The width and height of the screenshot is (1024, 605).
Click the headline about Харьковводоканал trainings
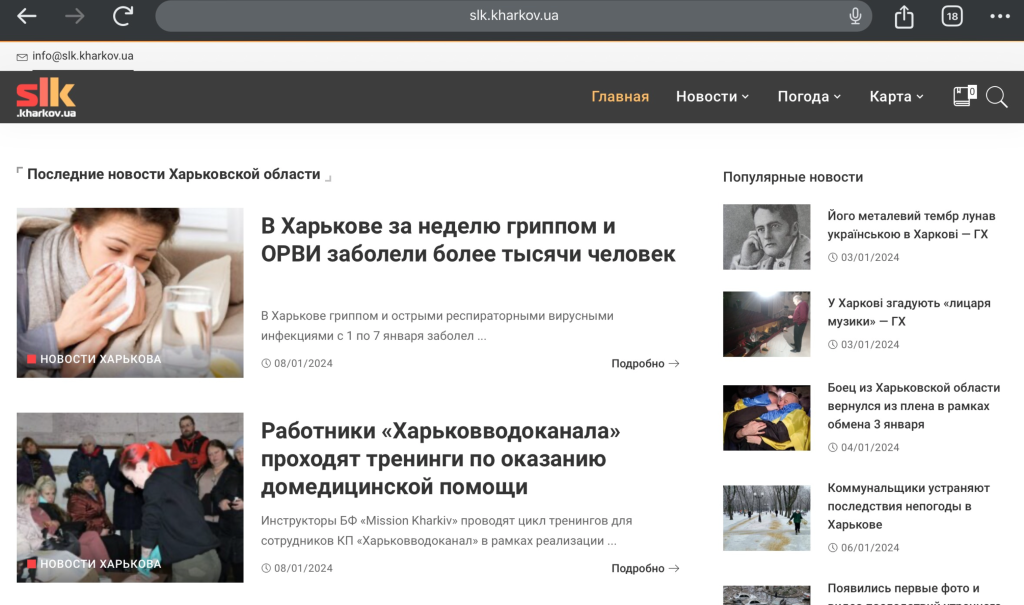[x=441, y=459]
